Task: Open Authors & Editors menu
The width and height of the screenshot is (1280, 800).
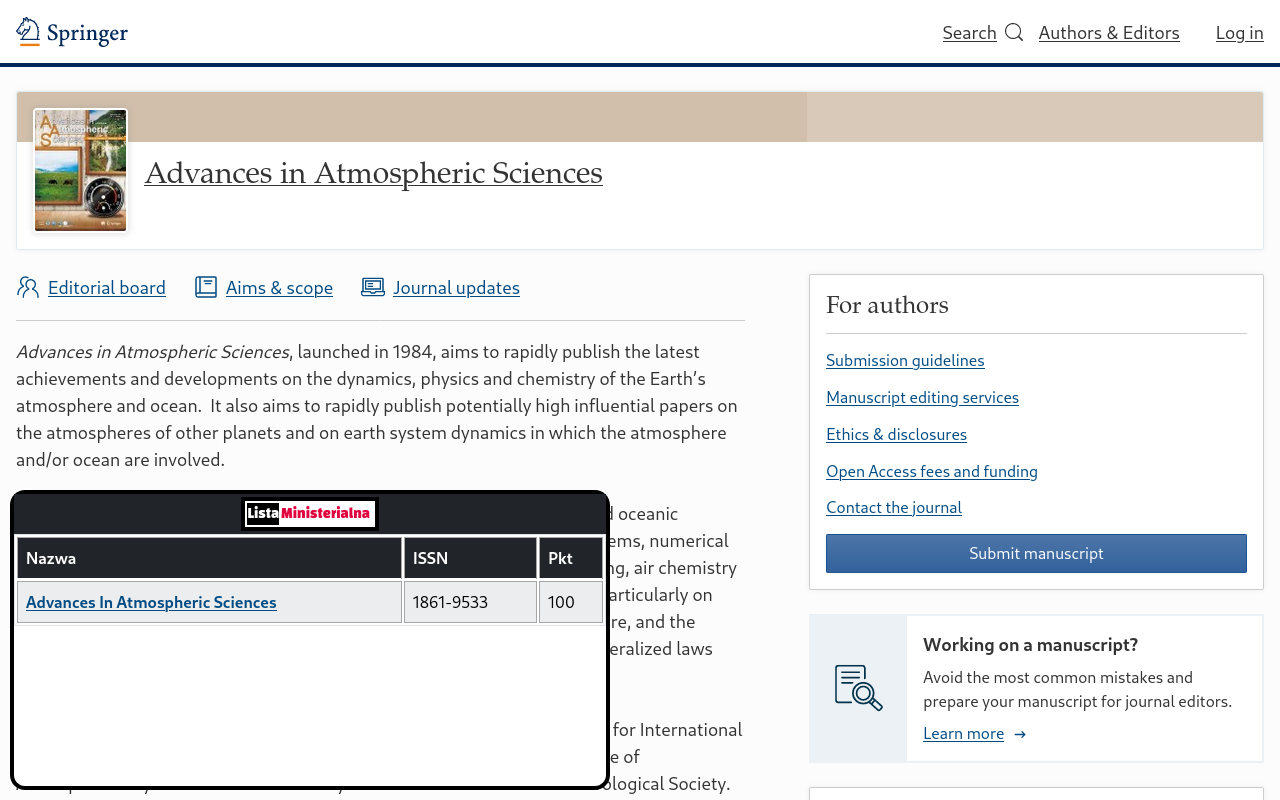Action: (1109, 33)
